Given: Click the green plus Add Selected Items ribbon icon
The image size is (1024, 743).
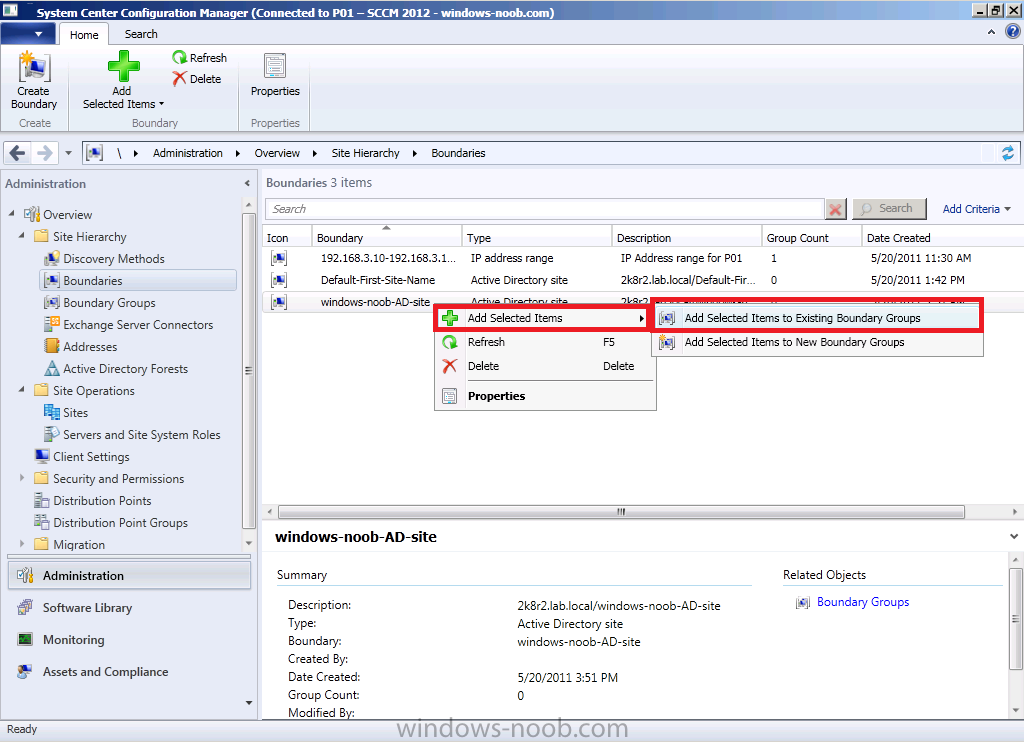Looking at the screenshot, I should (x=123, y=67).
